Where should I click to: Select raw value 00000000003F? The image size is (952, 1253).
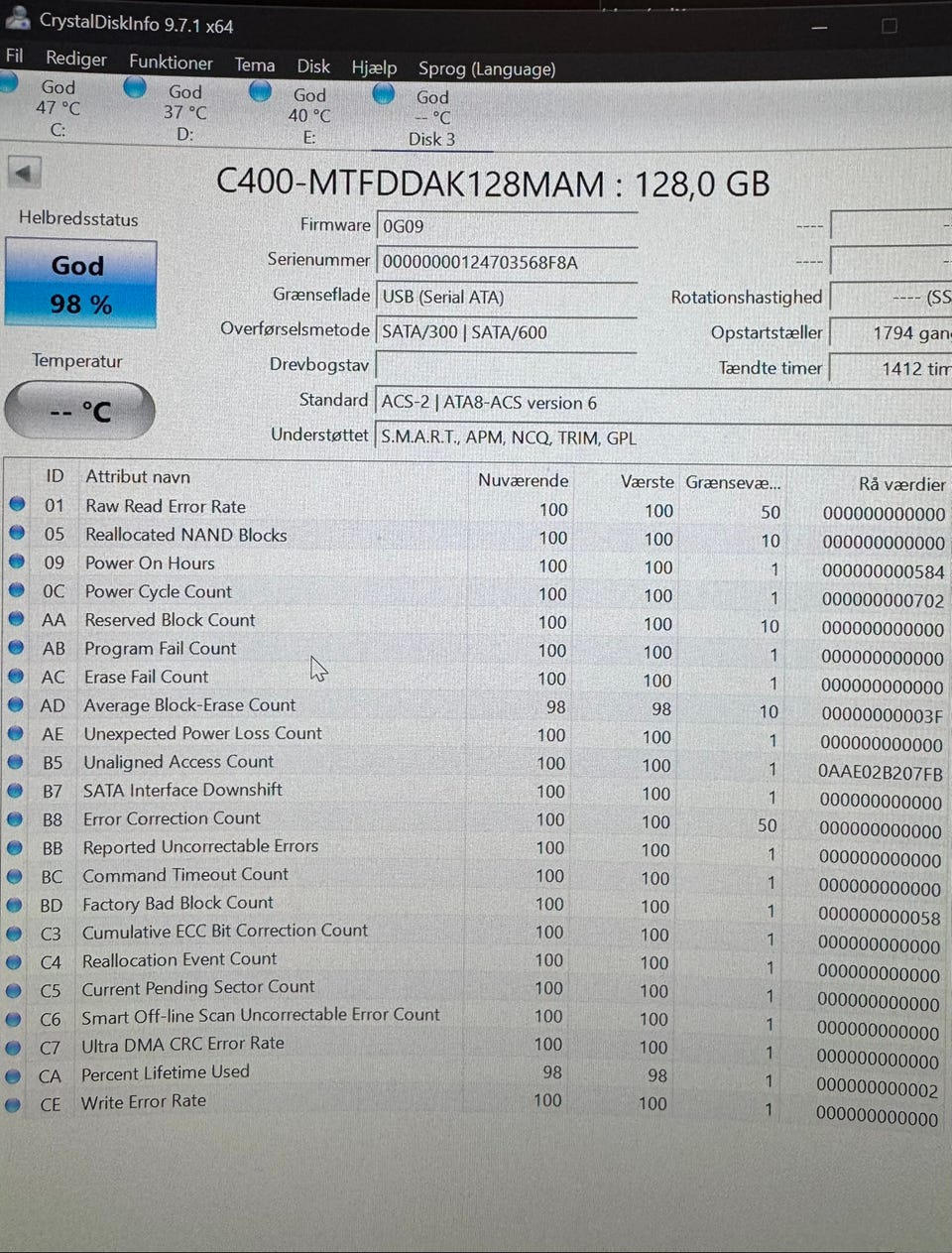[882, 714]
